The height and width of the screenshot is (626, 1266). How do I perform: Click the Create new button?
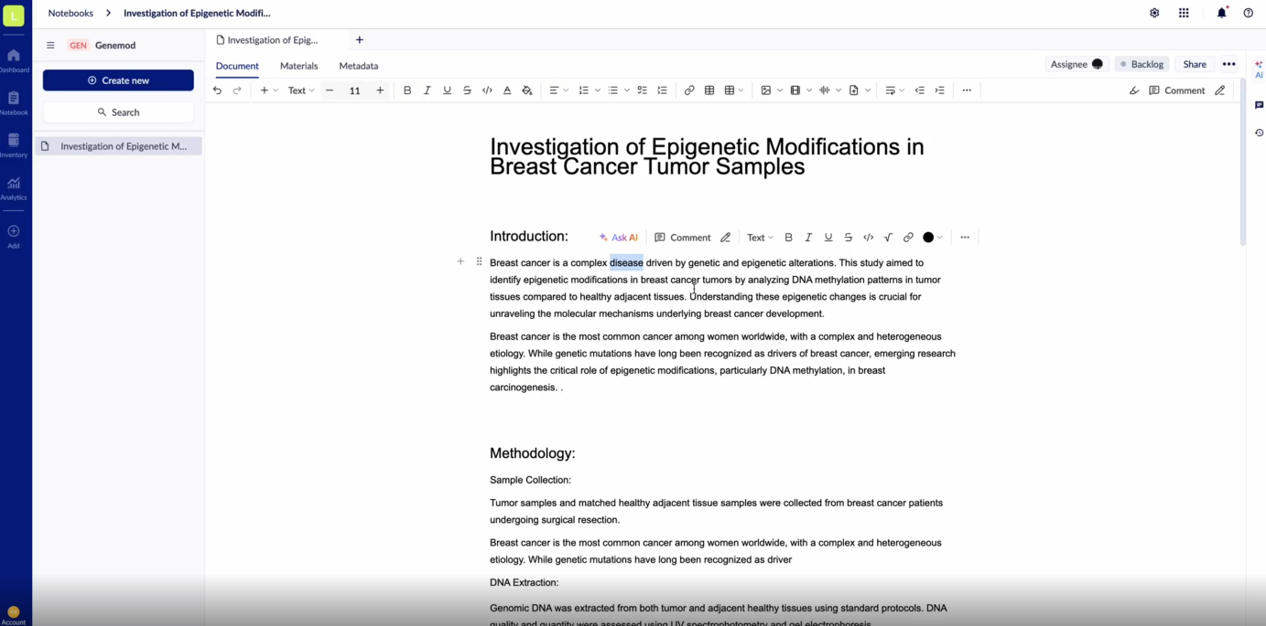pyautogui.click(x=118, y=80)
